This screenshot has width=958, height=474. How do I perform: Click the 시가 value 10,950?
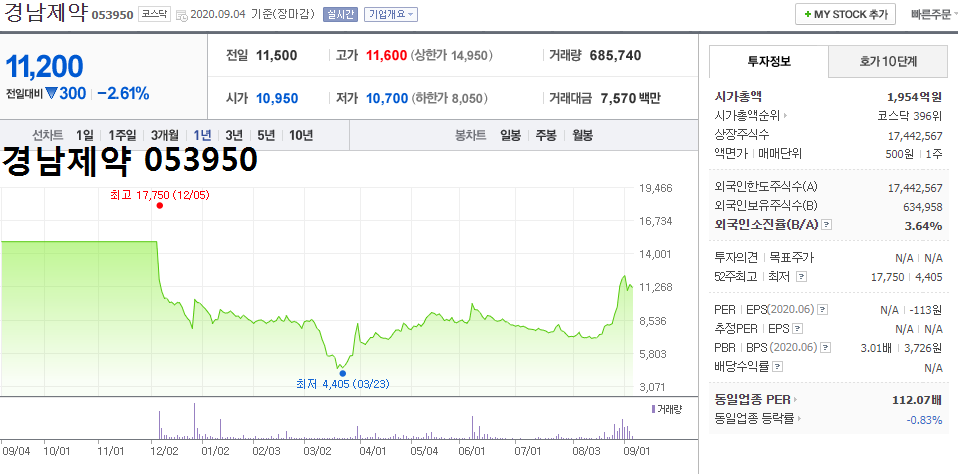(277, 98)
